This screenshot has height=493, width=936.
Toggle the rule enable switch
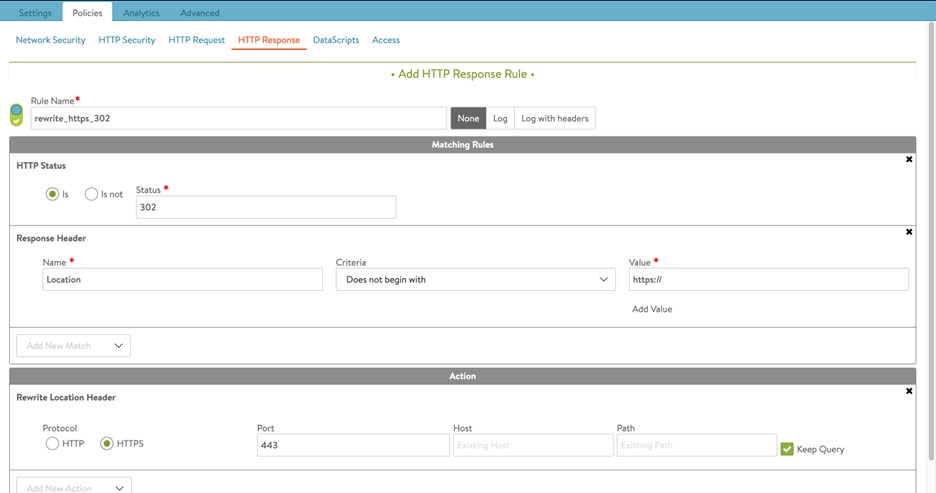[x=16, y=115]
